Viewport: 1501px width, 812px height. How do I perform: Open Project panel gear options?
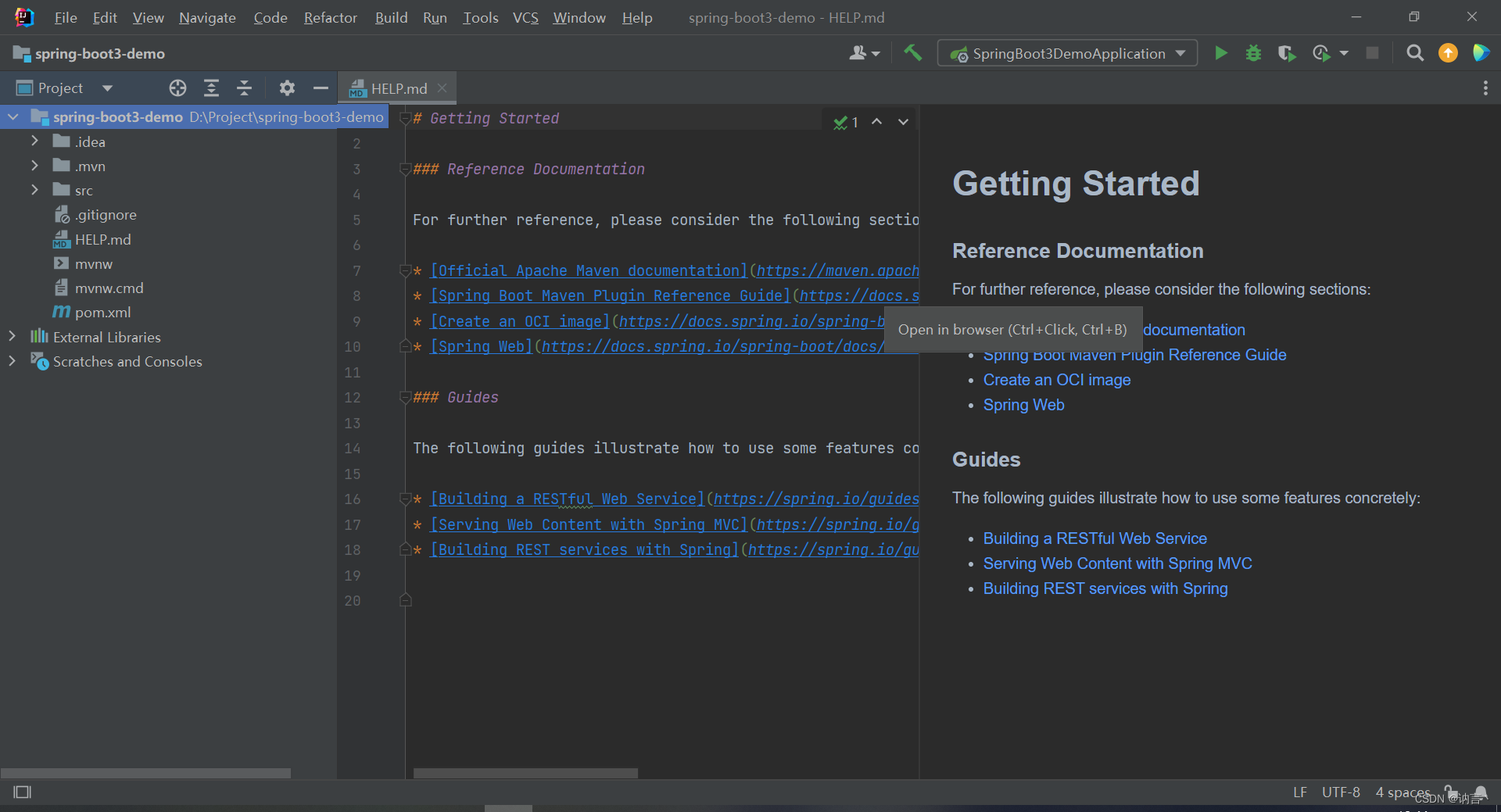[287, 88]
